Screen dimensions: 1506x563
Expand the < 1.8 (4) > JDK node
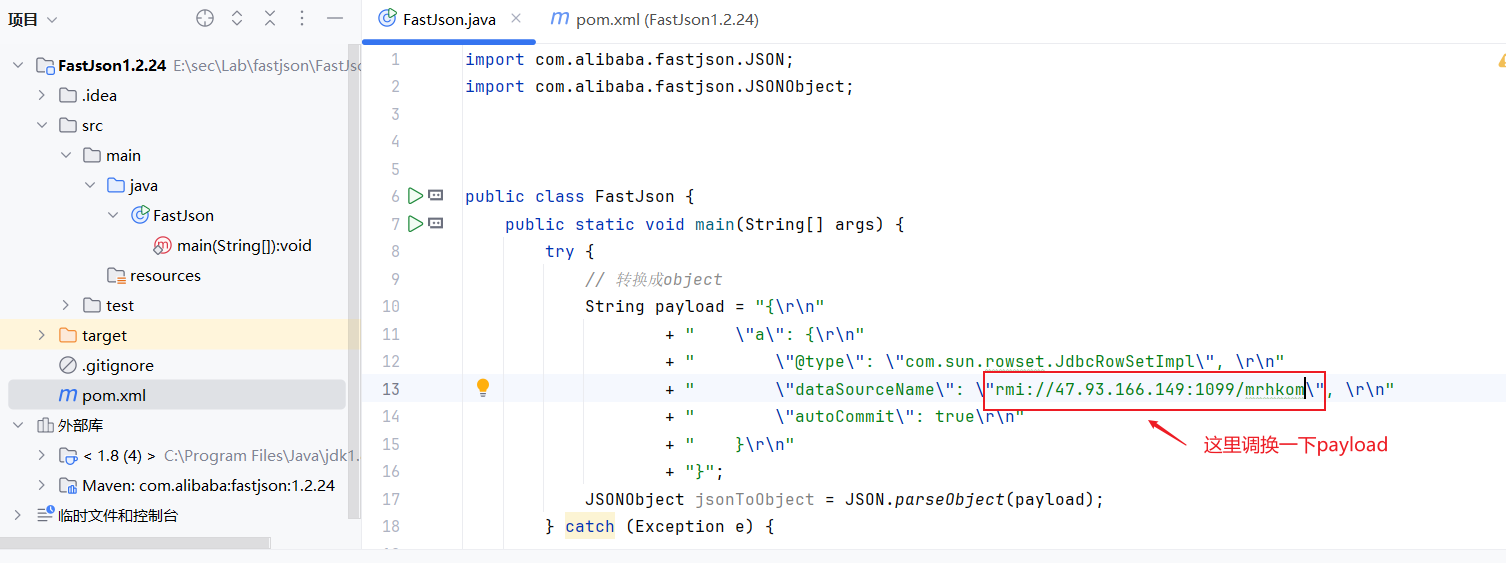point(41,455)
